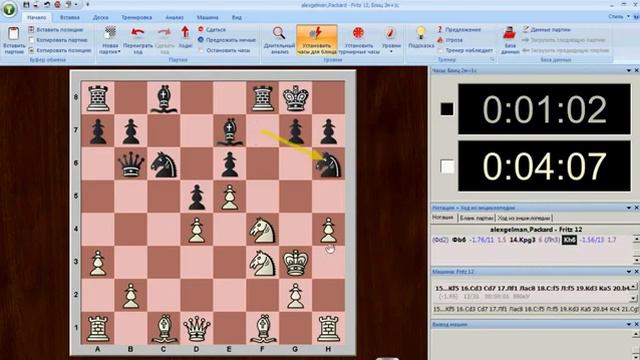Open База данных database icon

coord(510,40)
